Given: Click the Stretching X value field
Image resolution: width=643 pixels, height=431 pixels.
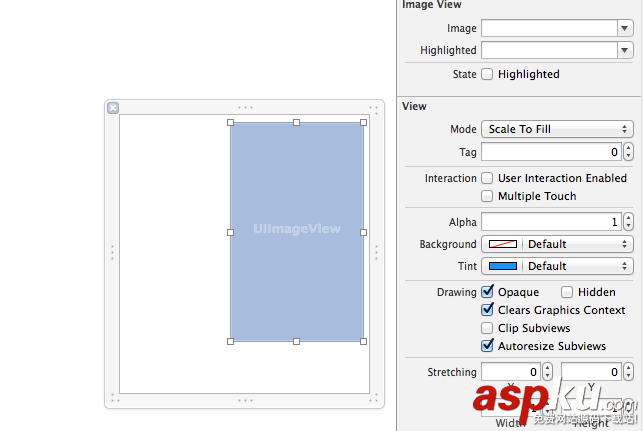Looking at the screenshot, I should (511, 372).
